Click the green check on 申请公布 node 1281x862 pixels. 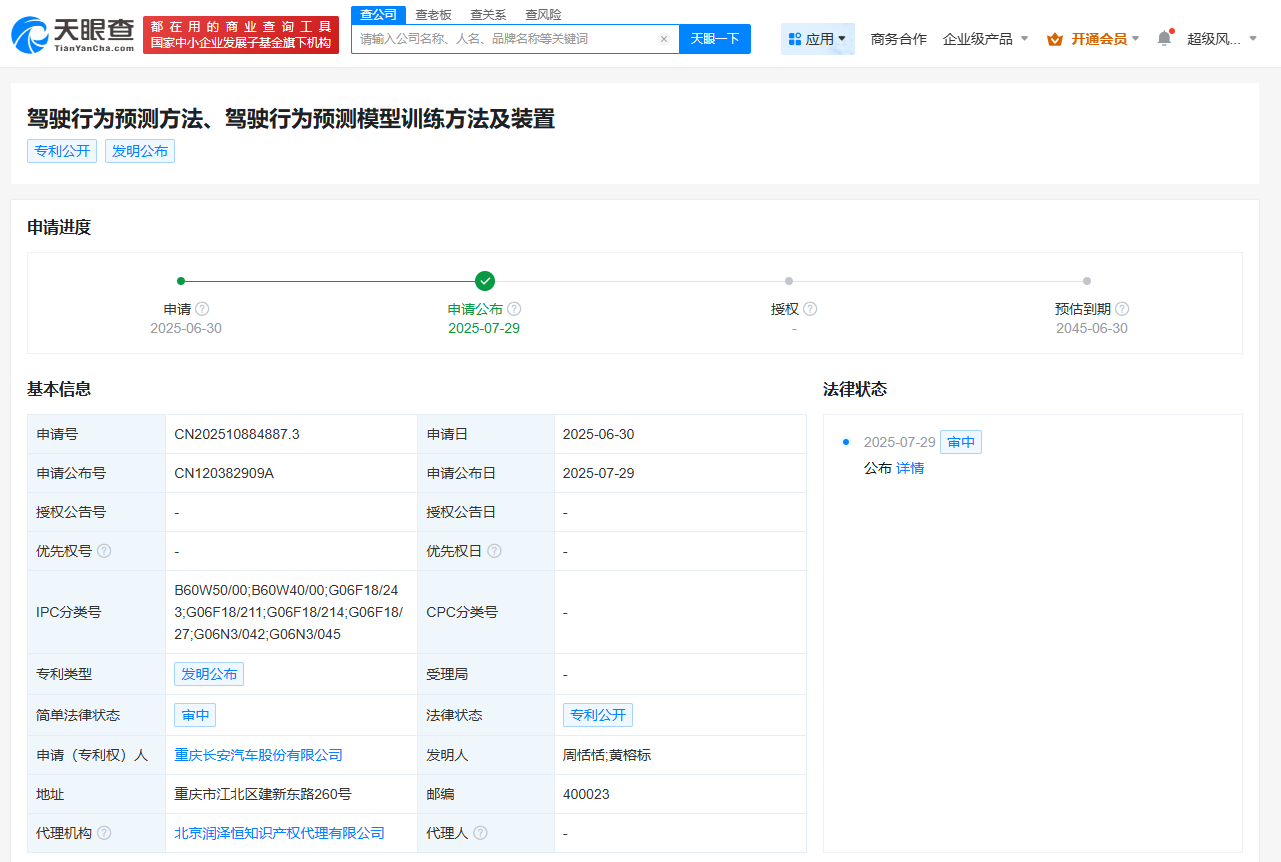tap(485, 281)
